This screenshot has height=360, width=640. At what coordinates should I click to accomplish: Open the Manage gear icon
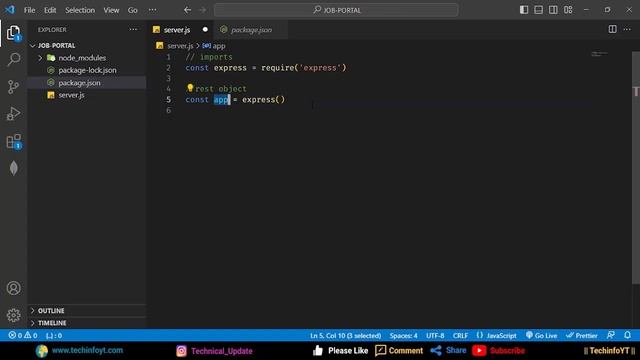coord(13,315)
